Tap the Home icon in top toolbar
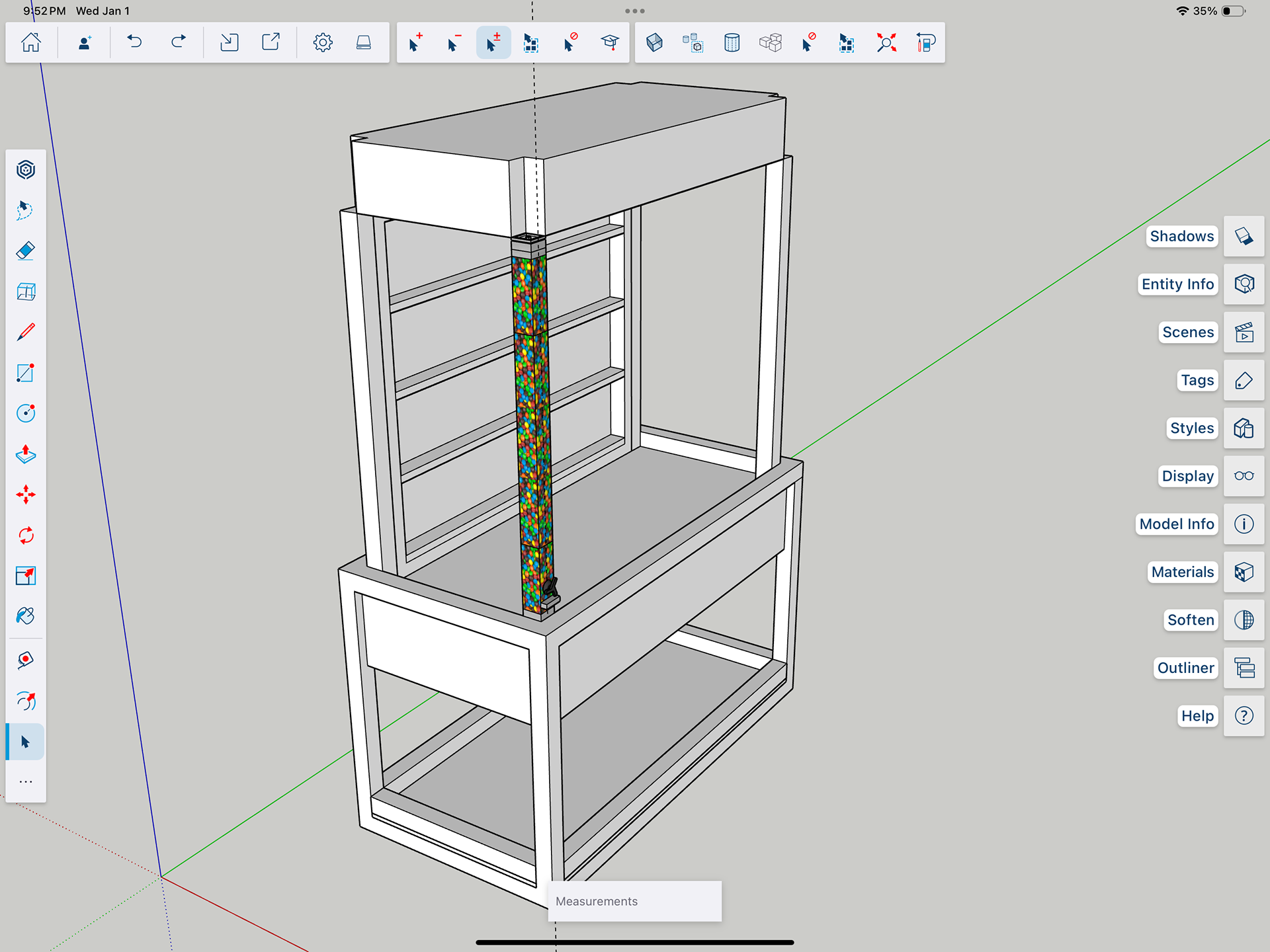 pos(31,43)
